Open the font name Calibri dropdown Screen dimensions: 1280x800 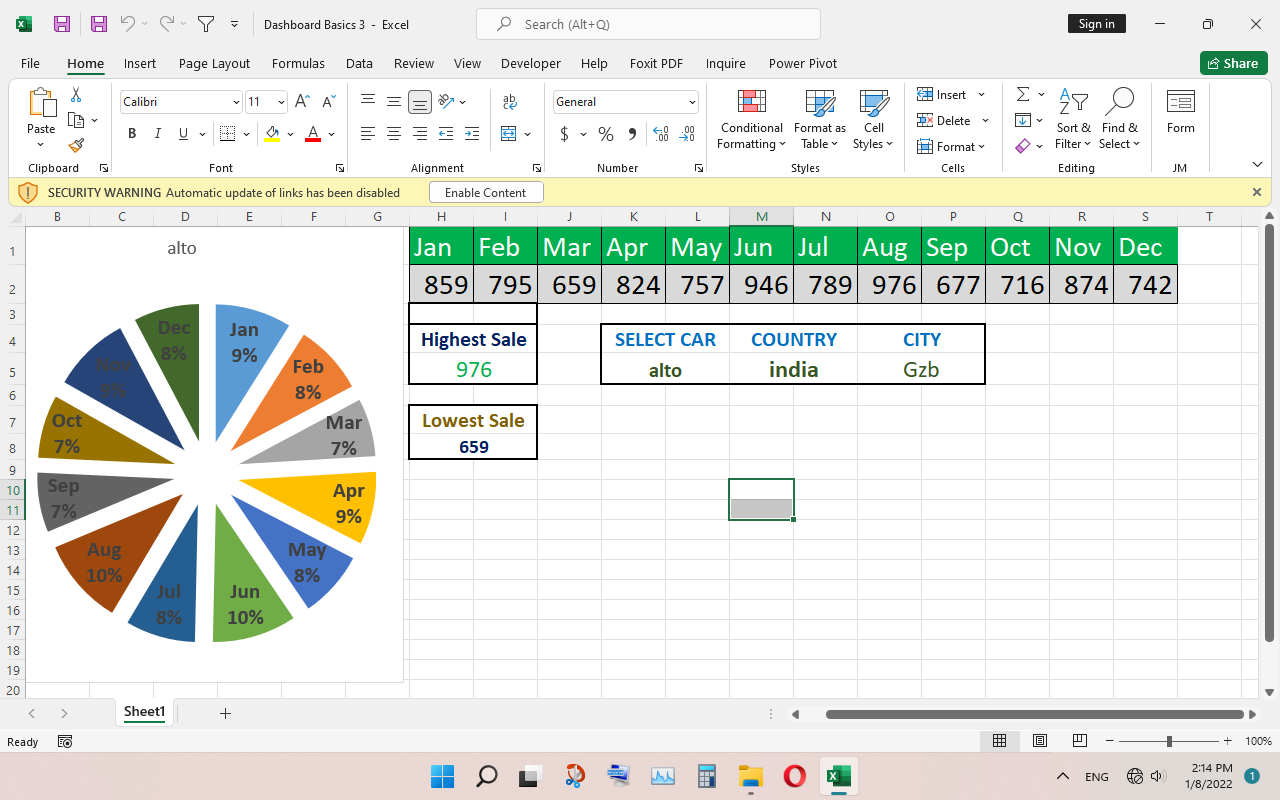(236, 102)
